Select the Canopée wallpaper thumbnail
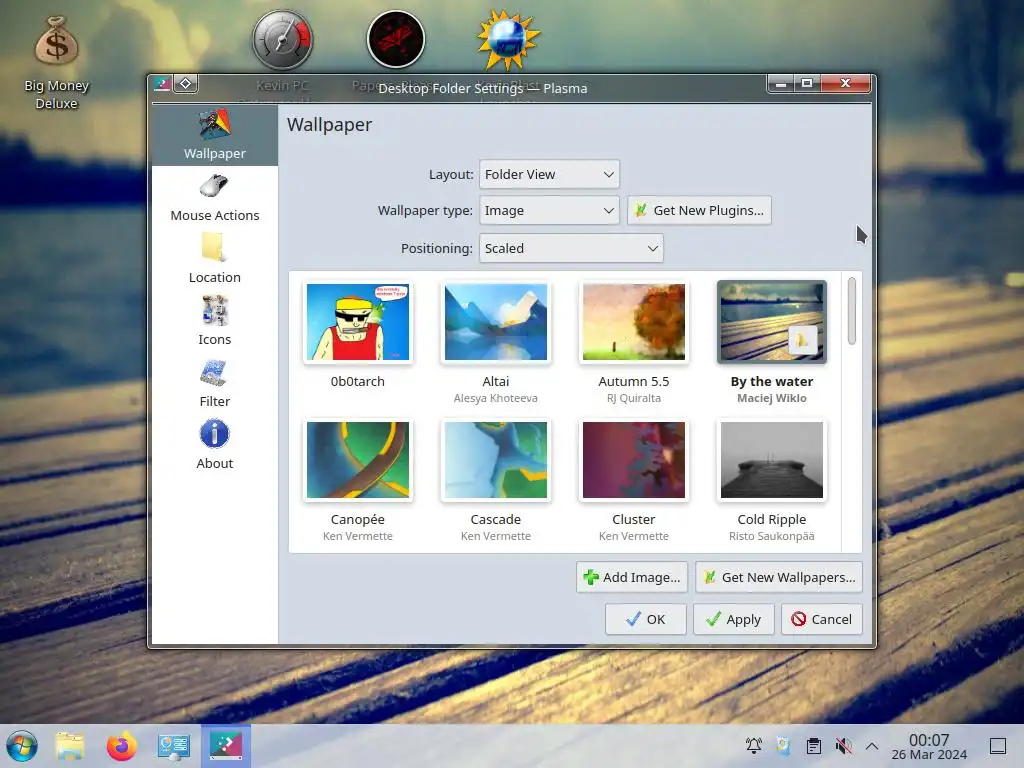The width and height of the screenshot is (1024, 768). tap(358, 460)
